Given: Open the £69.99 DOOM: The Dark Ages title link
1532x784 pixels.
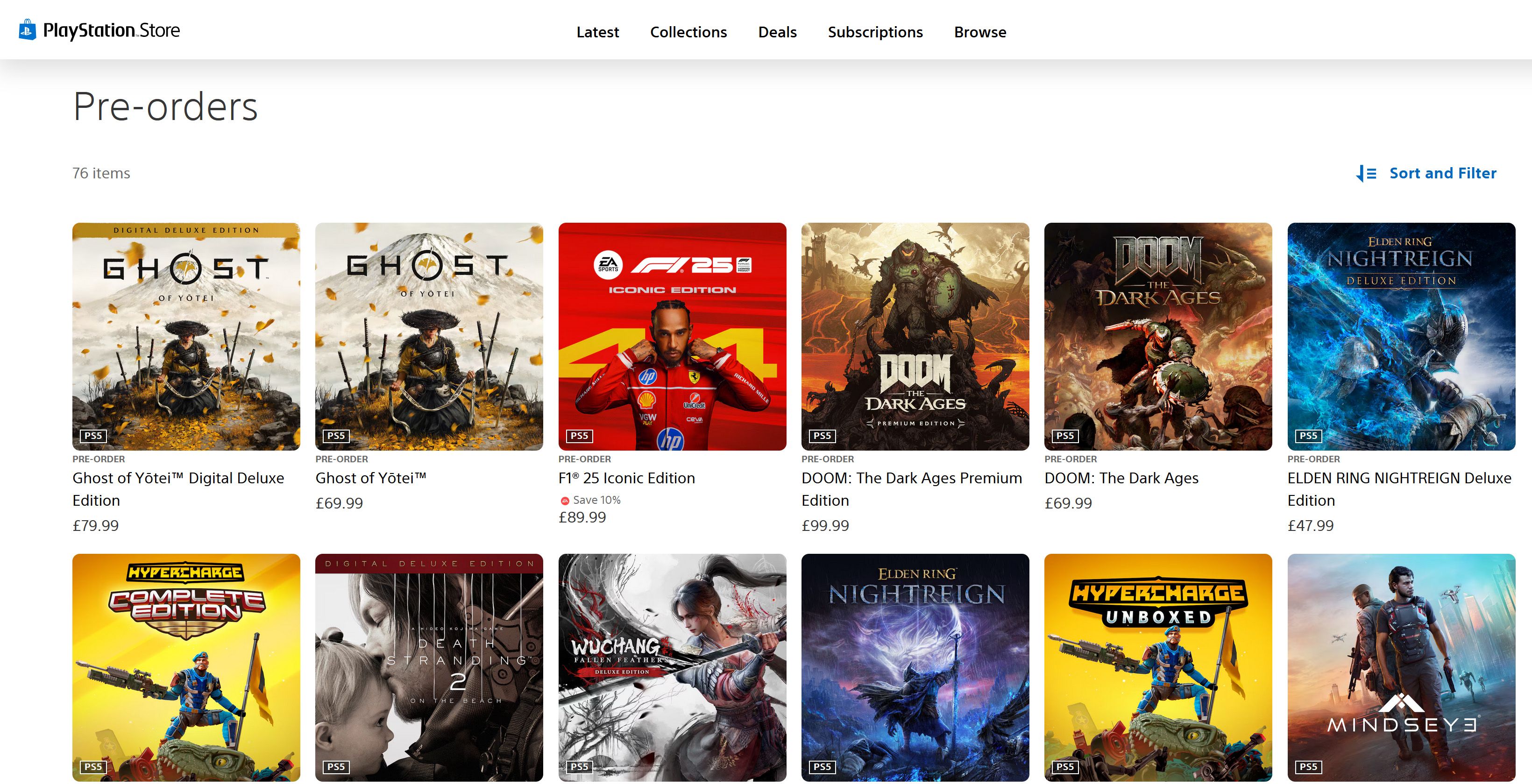Looking at the screenshot, I should [1121, 478].
